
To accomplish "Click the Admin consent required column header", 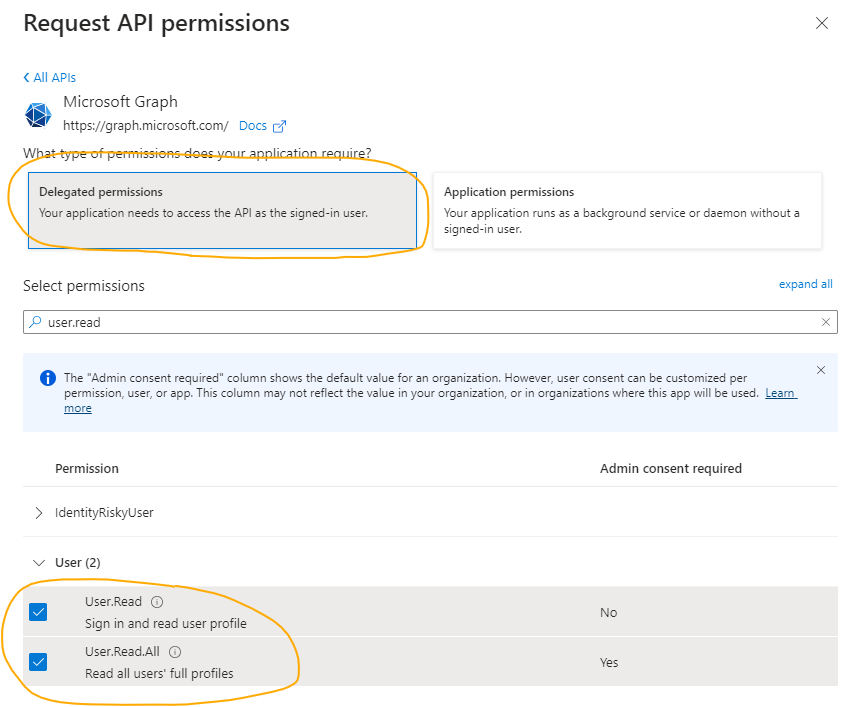I will (x=671, y=468).
